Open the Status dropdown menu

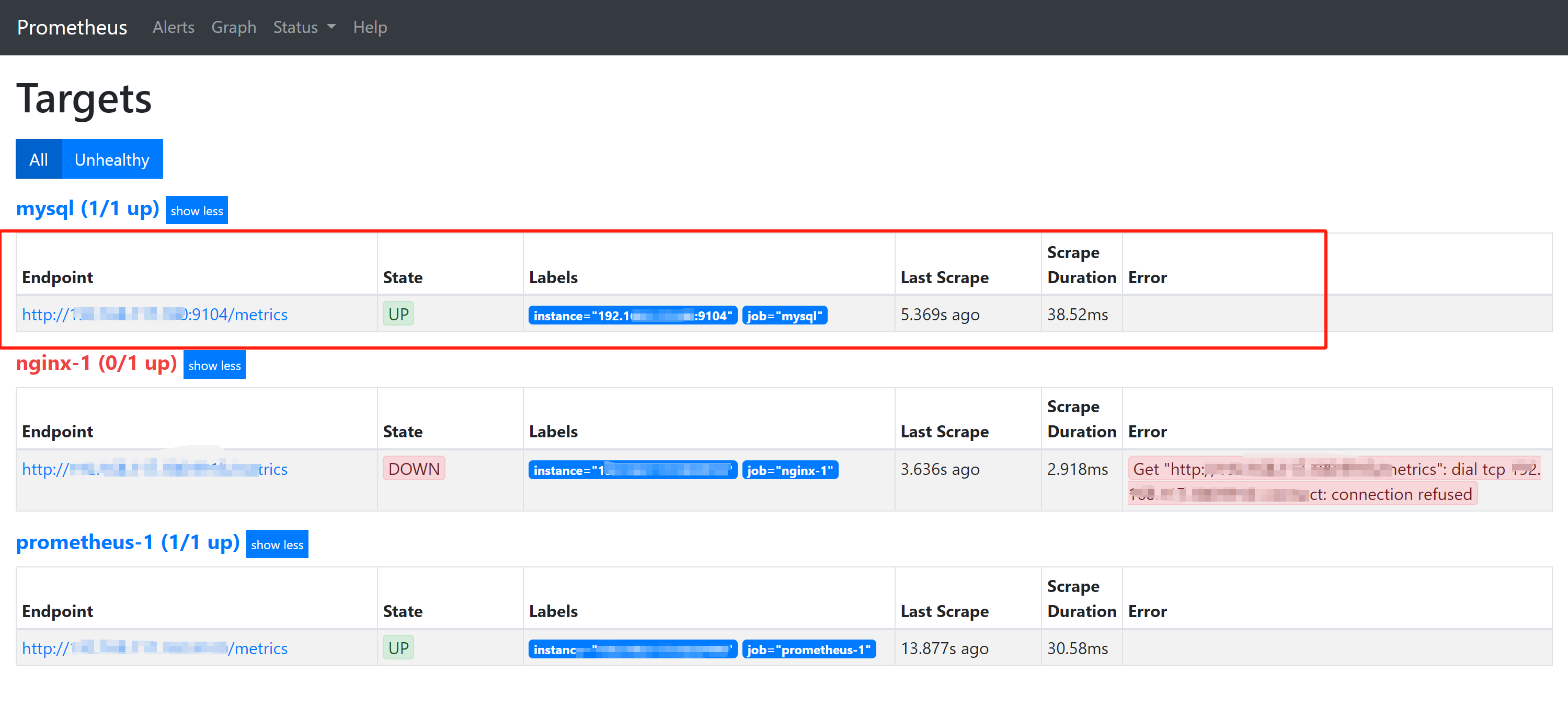click(304, 27)
